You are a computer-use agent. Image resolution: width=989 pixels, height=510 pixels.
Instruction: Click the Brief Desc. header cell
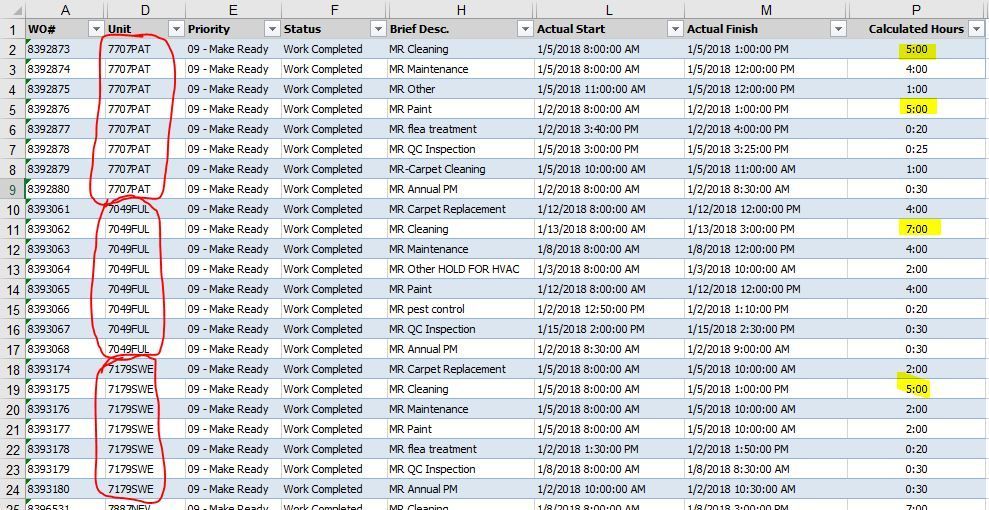tap(461, 29)
